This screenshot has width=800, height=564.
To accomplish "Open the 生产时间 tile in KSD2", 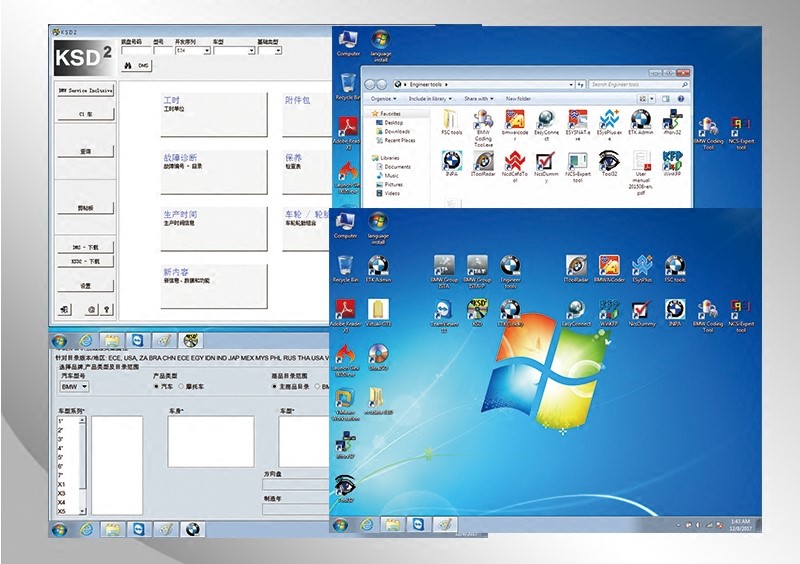I will (214, 229).
